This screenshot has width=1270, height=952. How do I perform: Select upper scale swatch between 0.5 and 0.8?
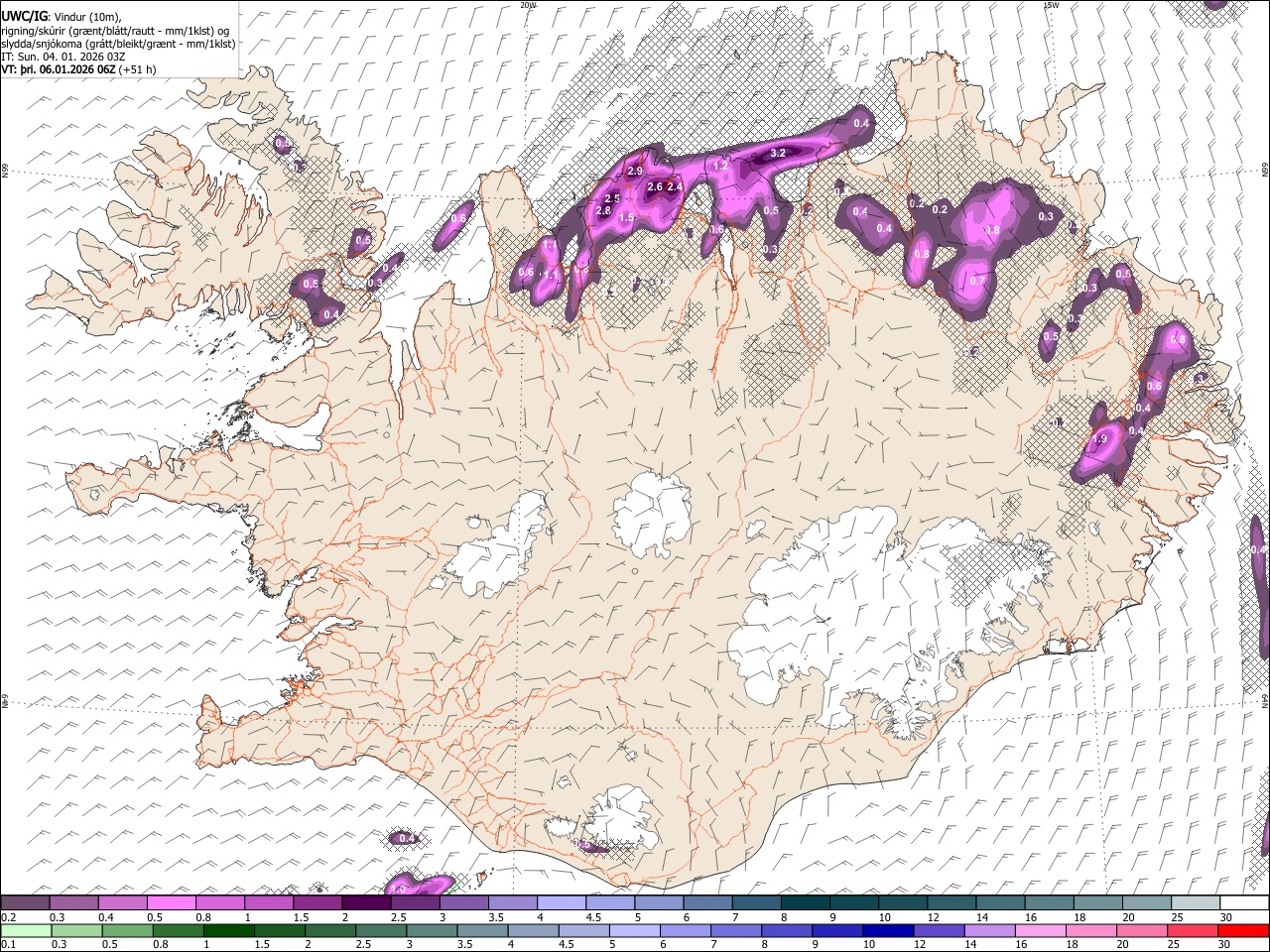[x=171, y=903]
